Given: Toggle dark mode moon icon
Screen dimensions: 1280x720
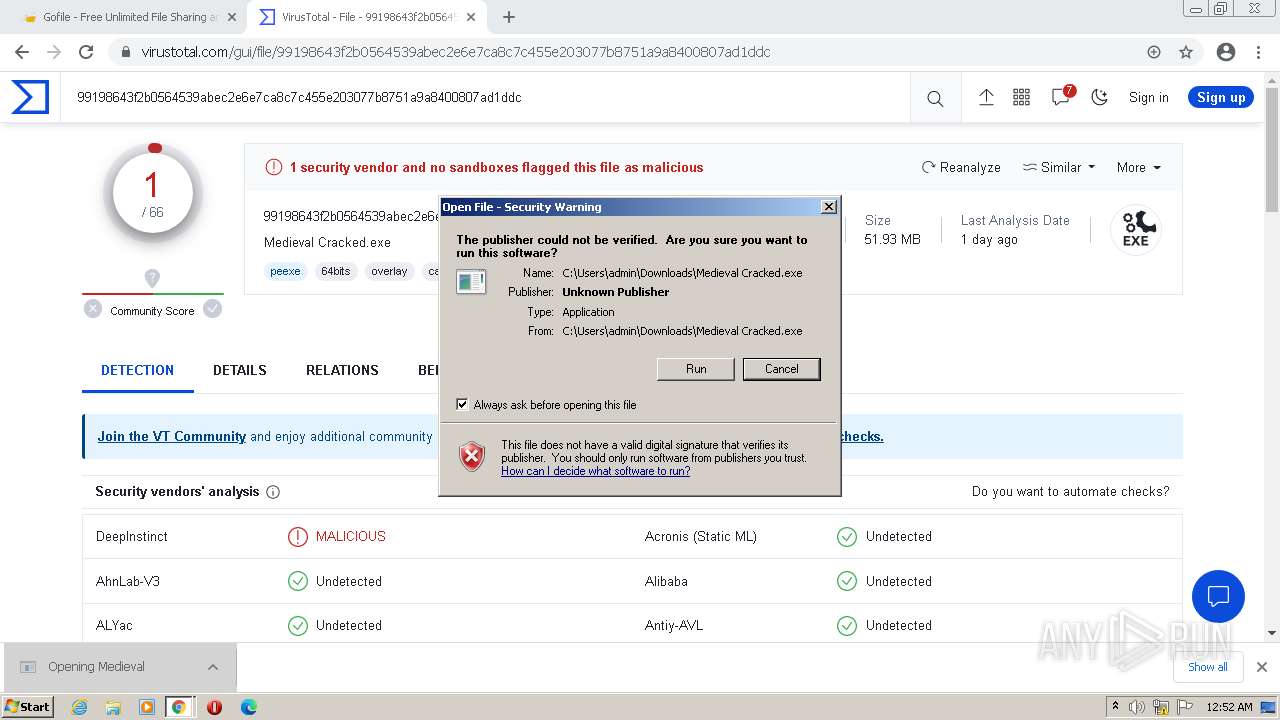Looking at the screenshot, I should (x=1100, y=97).
